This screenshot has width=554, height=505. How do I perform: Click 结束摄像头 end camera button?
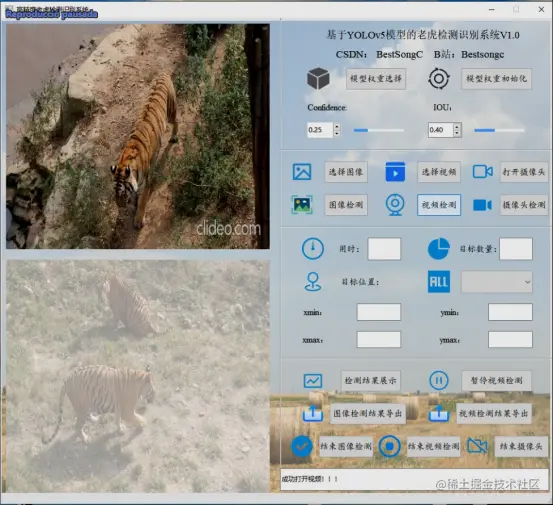tap(521, 446)
